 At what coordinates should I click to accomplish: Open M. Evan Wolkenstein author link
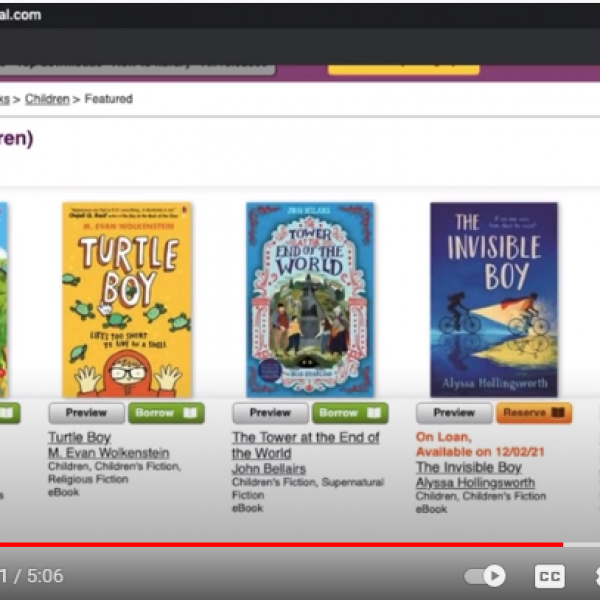109,453
